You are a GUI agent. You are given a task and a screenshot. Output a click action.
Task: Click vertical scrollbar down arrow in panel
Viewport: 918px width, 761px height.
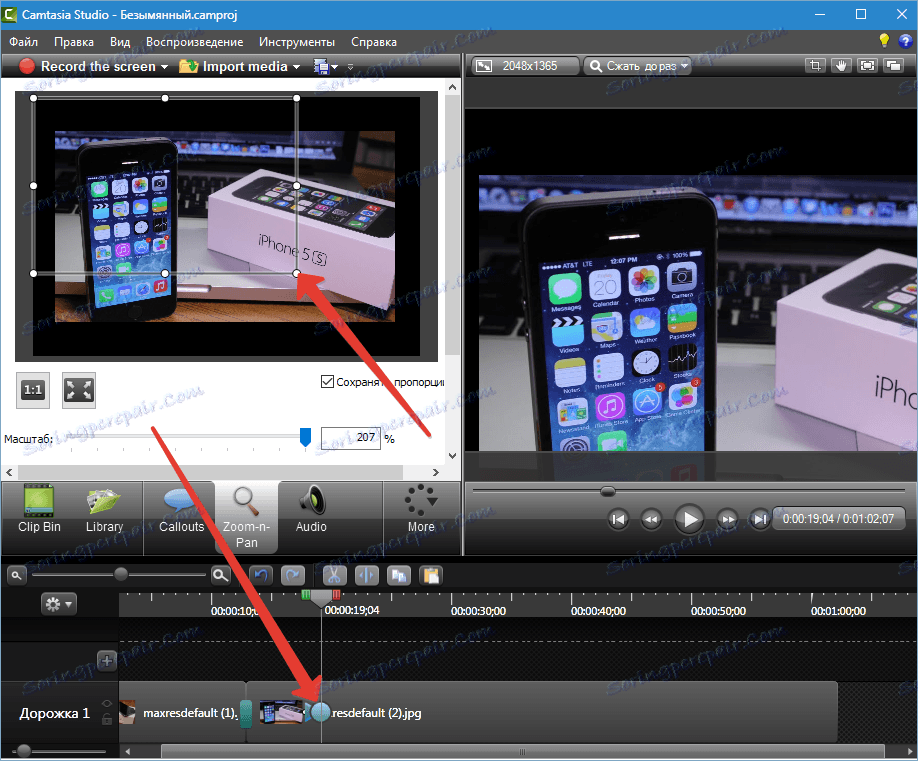(x=452, y=455)
